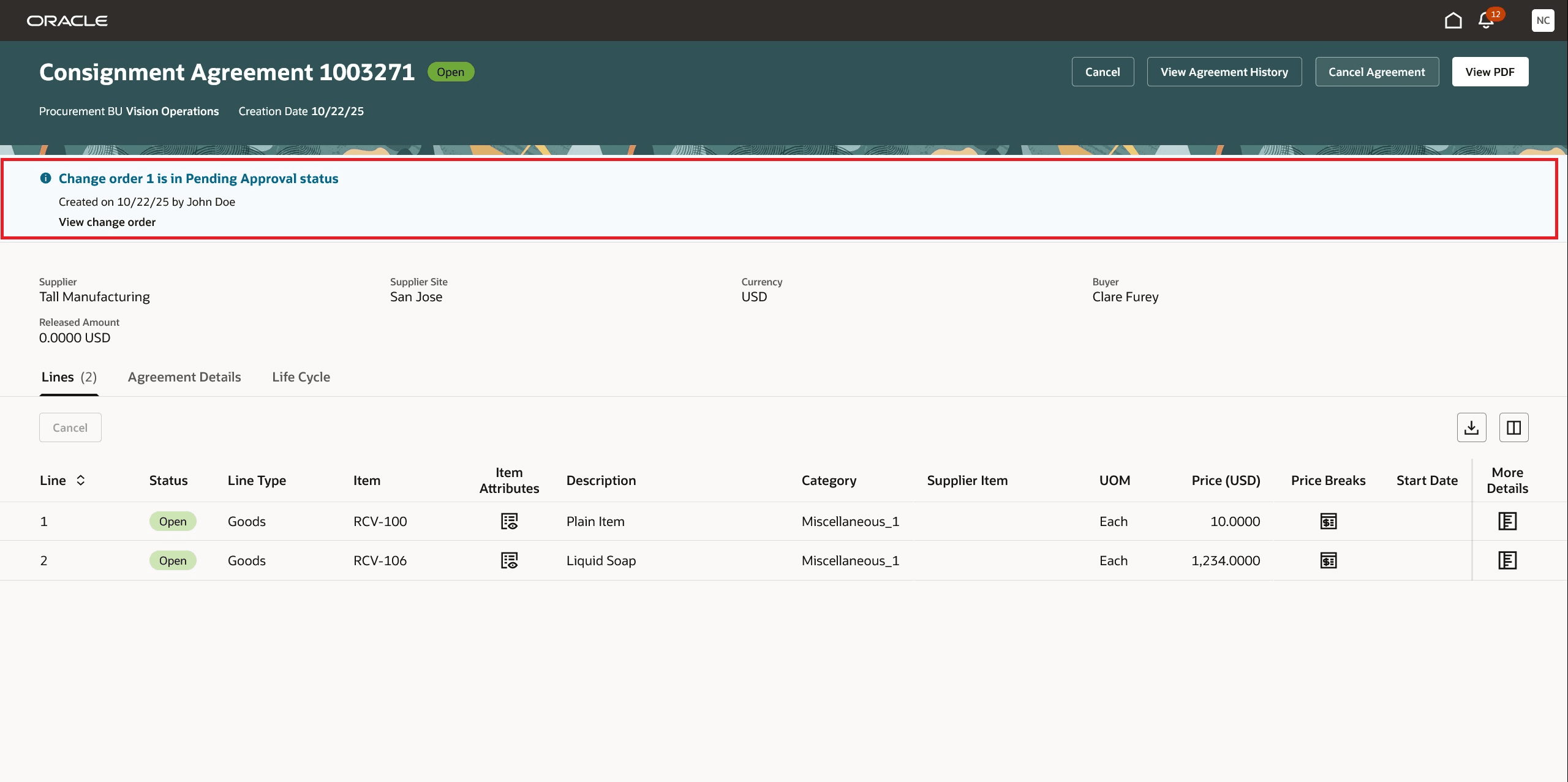Viewport: 1568px width, 782px height.
Task: View item attributes for RCV-100
Action: click(509, 521)
